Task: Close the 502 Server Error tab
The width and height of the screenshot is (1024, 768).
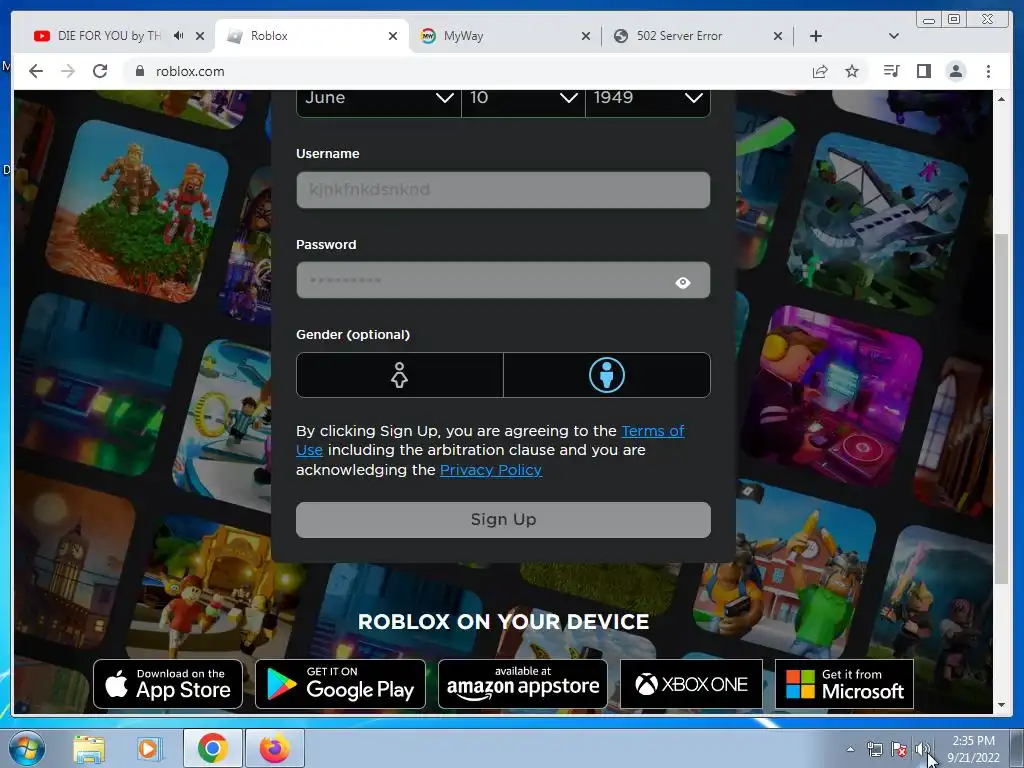Action: (x=778, y=36)
